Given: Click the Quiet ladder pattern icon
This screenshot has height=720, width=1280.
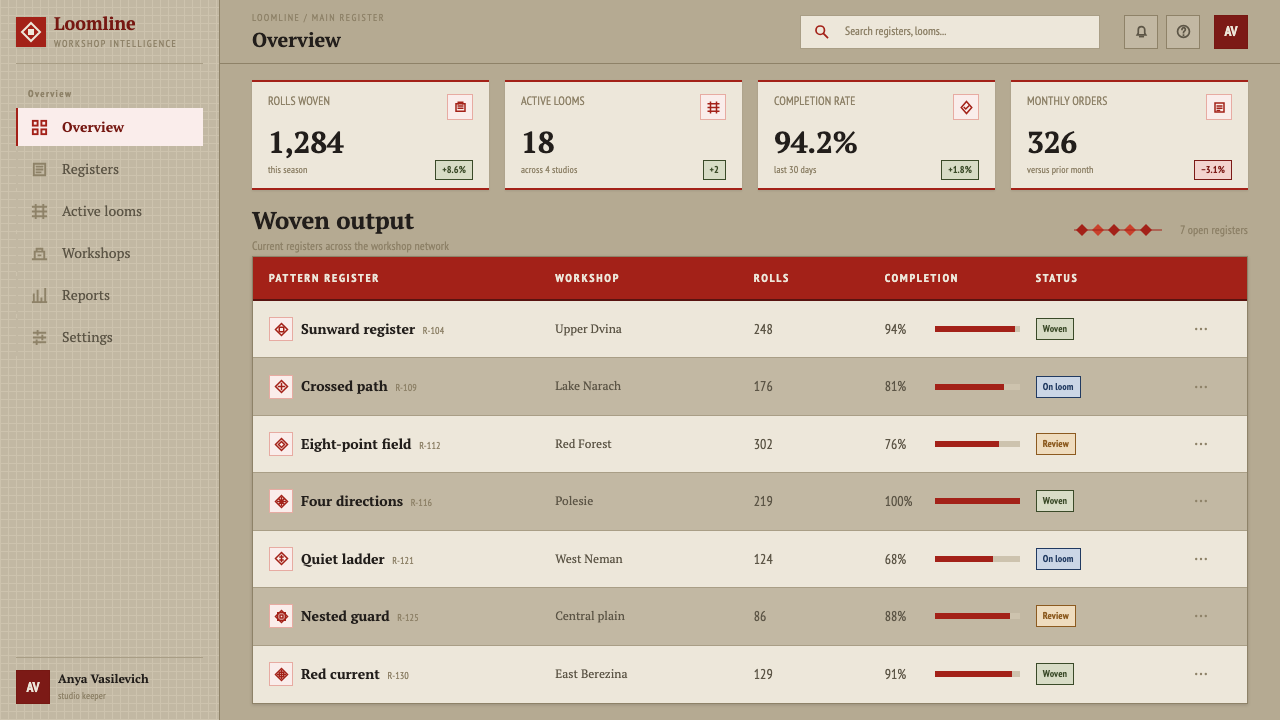Looking at the screenshot, I should (281, 559).
